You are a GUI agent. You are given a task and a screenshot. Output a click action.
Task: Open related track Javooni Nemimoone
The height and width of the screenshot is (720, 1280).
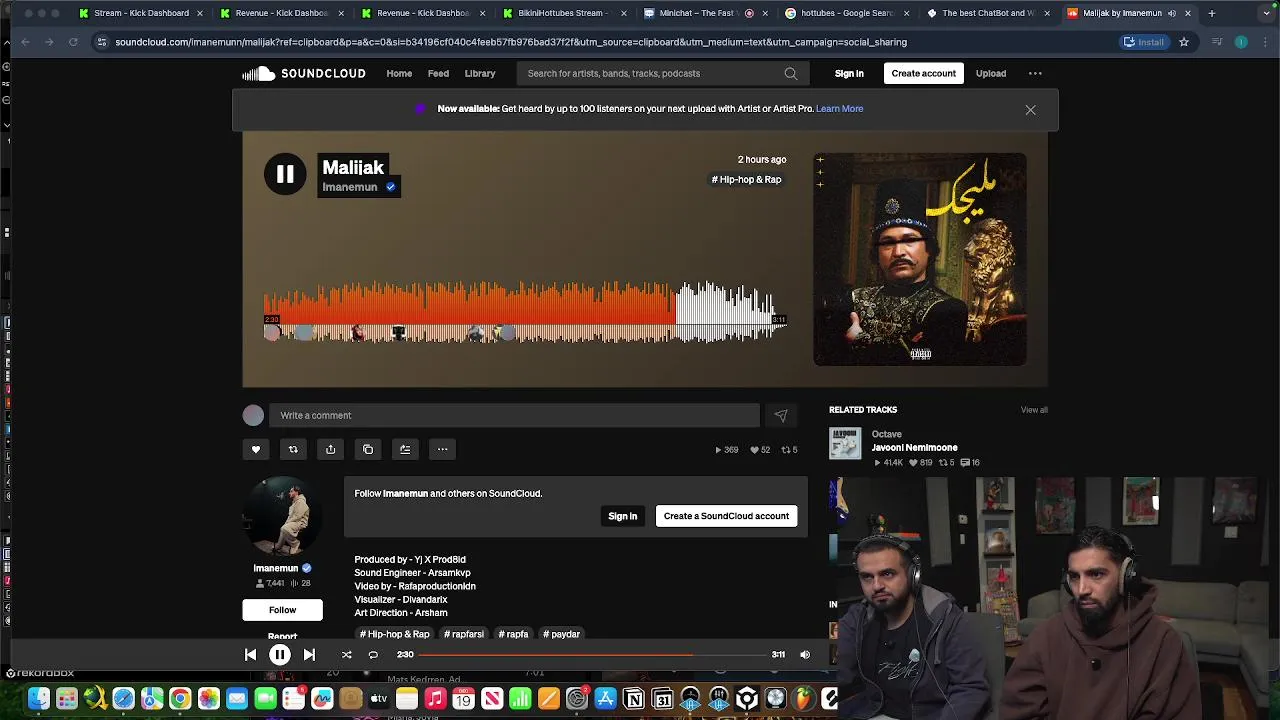coord(914,448)
